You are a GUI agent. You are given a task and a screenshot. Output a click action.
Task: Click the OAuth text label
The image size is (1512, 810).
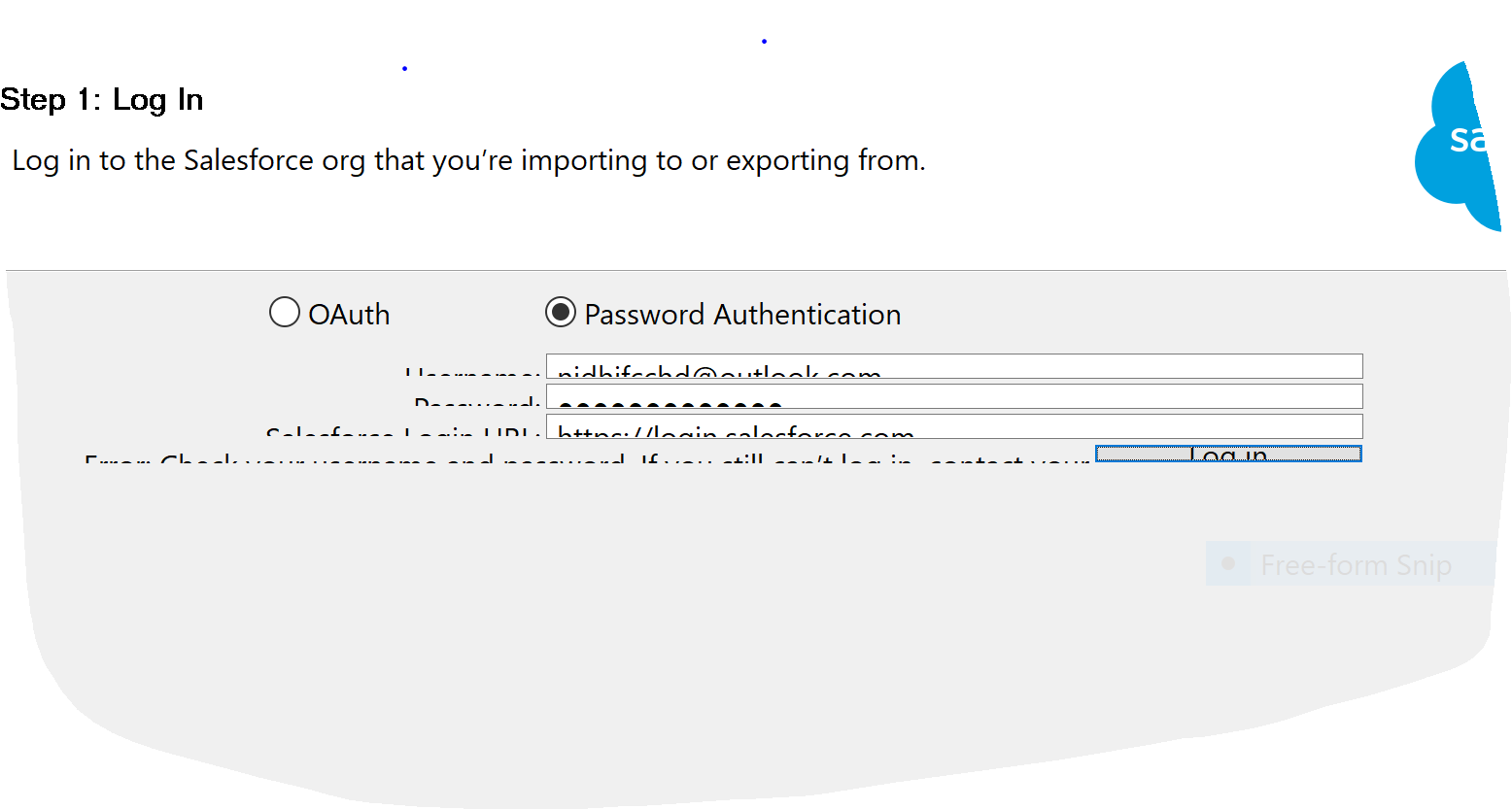(349, 315)
